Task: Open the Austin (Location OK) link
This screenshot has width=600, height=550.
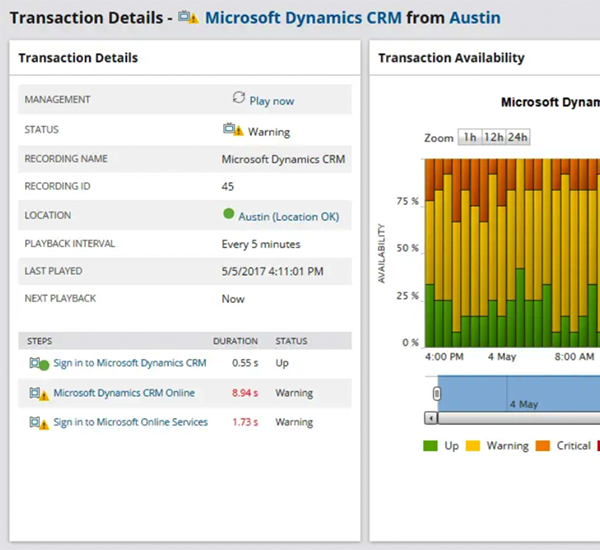Action: 289,217
